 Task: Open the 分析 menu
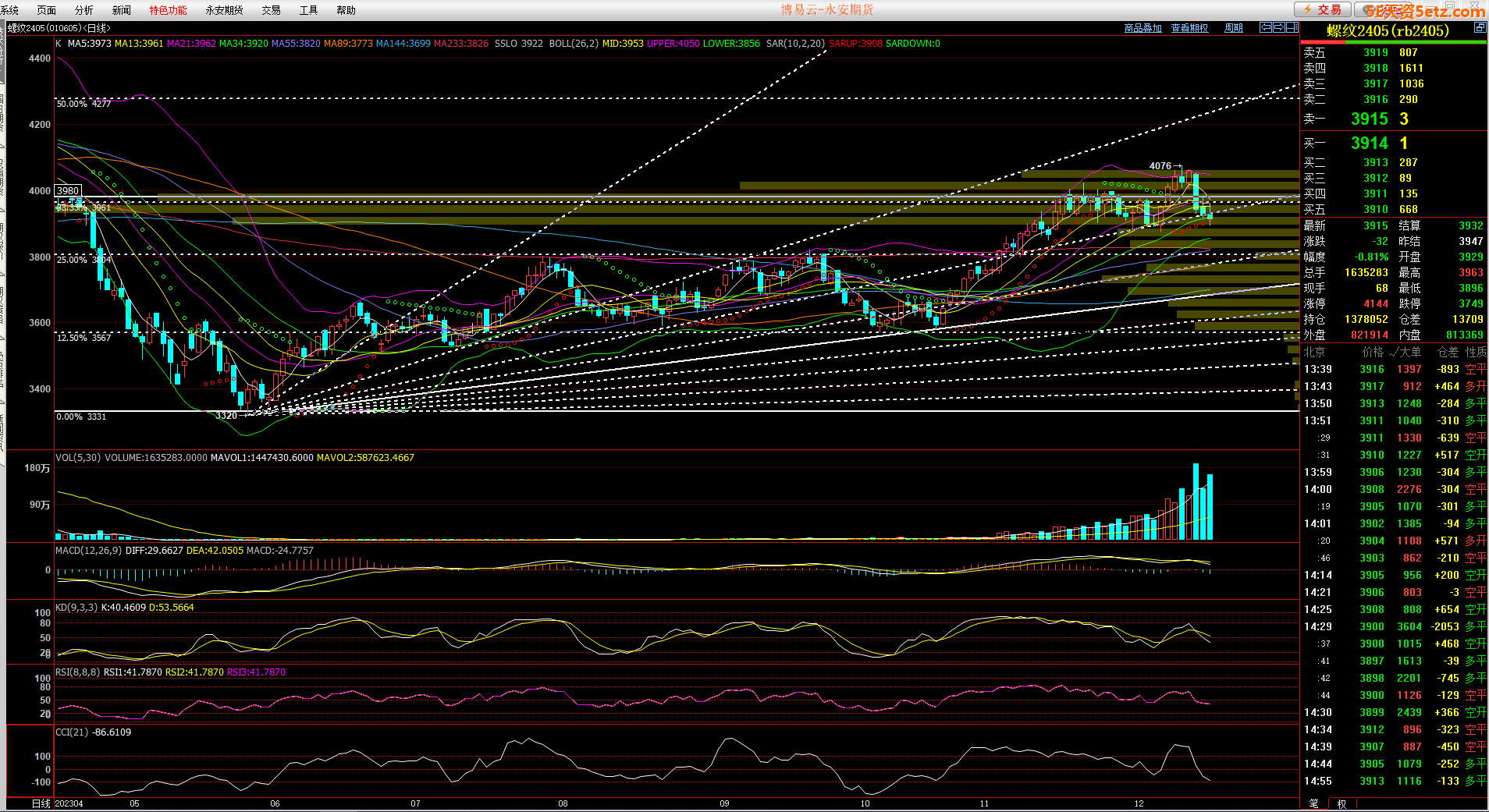[x=84, y=10]
